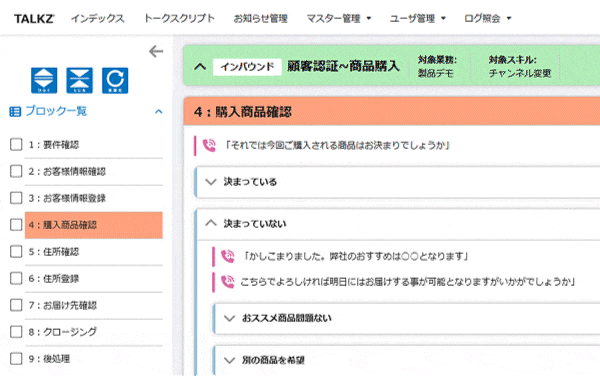This screenshot has height=376, width=600.
Task: Collapse the green script header chevron
Action: click(x=200, y=67)
